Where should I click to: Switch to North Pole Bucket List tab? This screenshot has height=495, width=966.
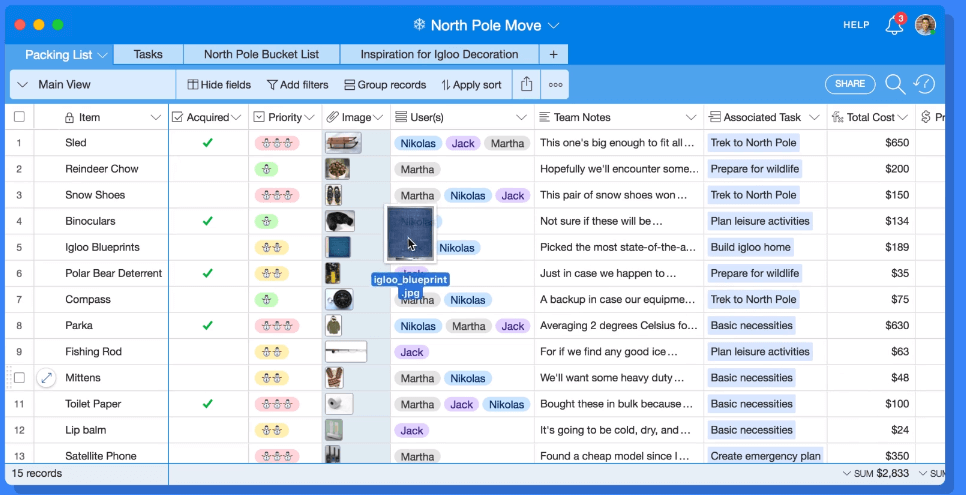click(261, 54)
